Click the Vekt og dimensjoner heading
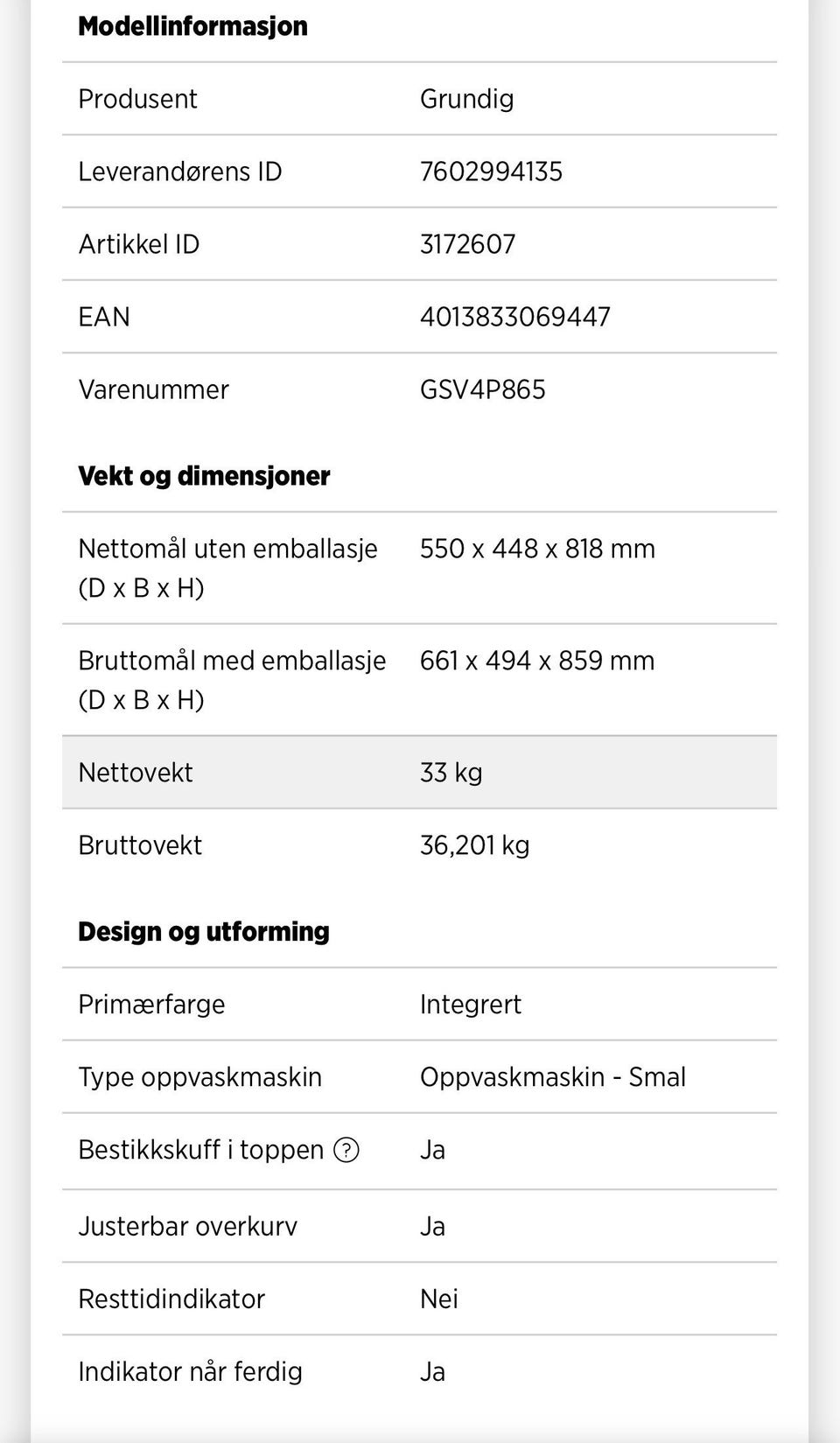The height and width of the screenshot is (1443, 840). pyautogui.click(x=204, y=476)
